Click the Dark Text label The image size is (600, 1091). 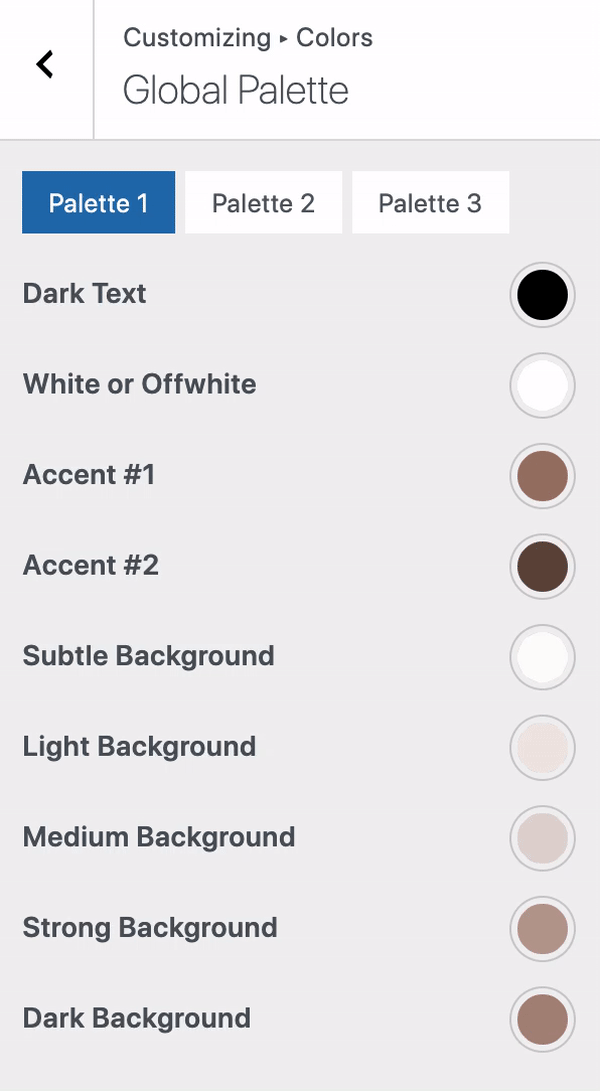tap(84, 294)
